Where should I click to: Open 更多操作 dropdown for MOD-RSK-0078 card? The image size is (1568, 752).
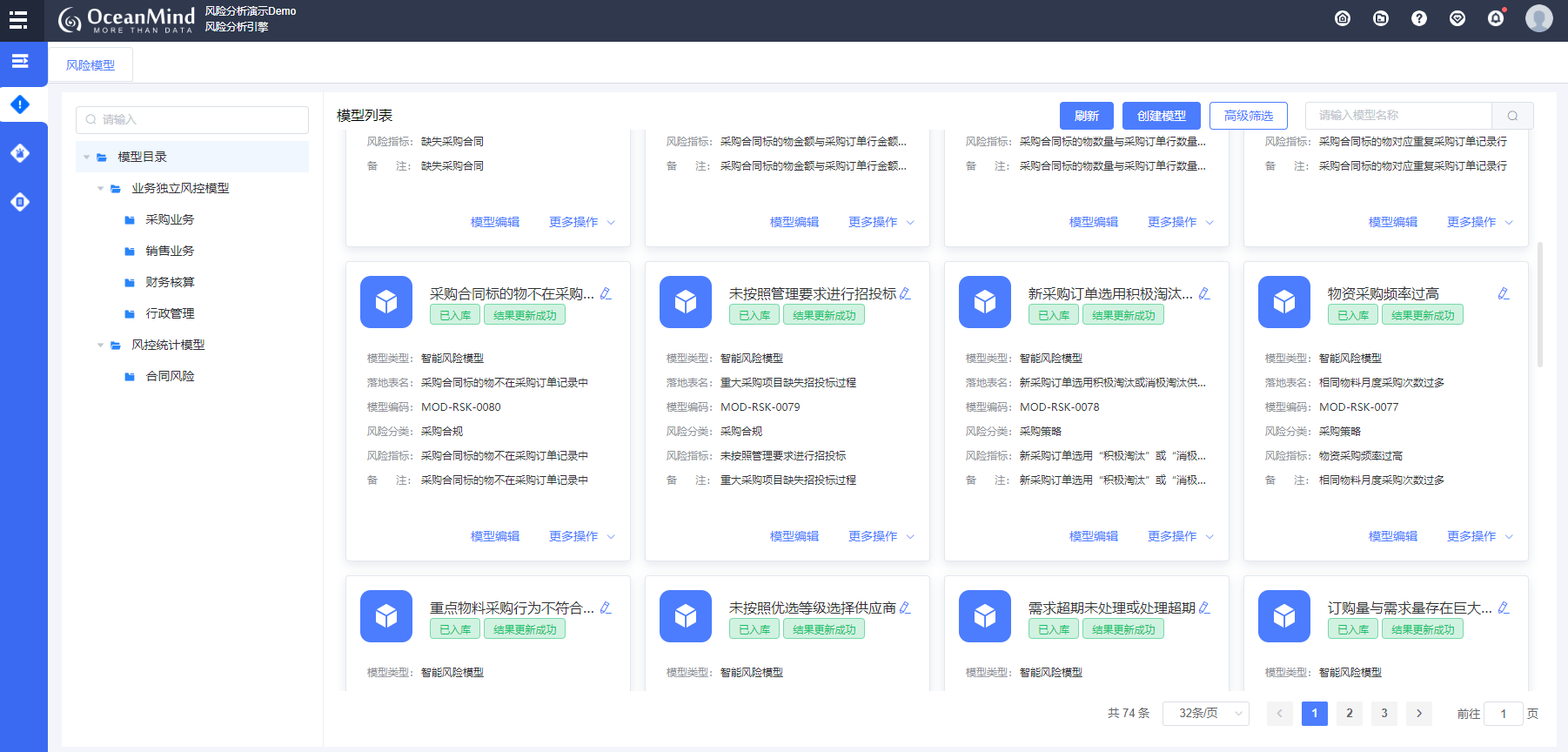[1181, 536]
